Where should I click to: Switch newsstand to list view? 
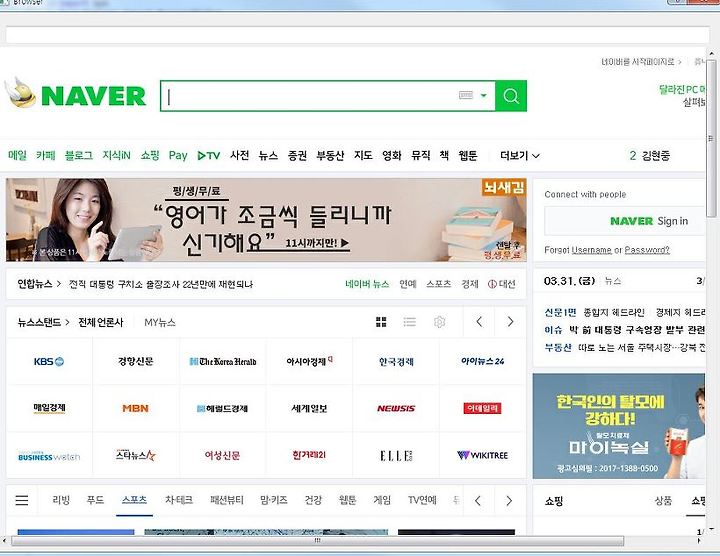pos(410,322)
